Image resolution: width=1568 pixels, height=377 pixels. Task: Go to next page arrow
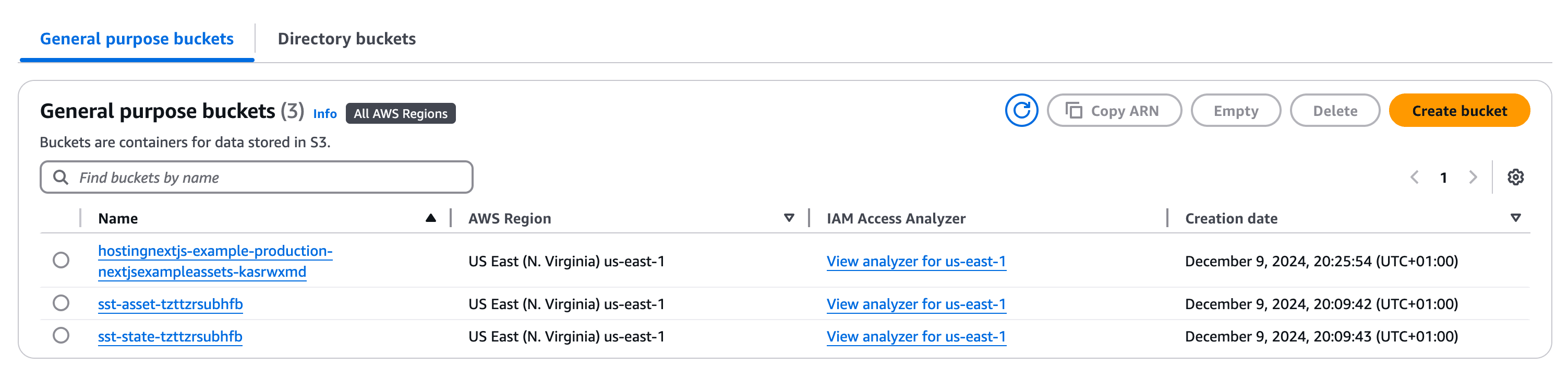point(1473,177)
